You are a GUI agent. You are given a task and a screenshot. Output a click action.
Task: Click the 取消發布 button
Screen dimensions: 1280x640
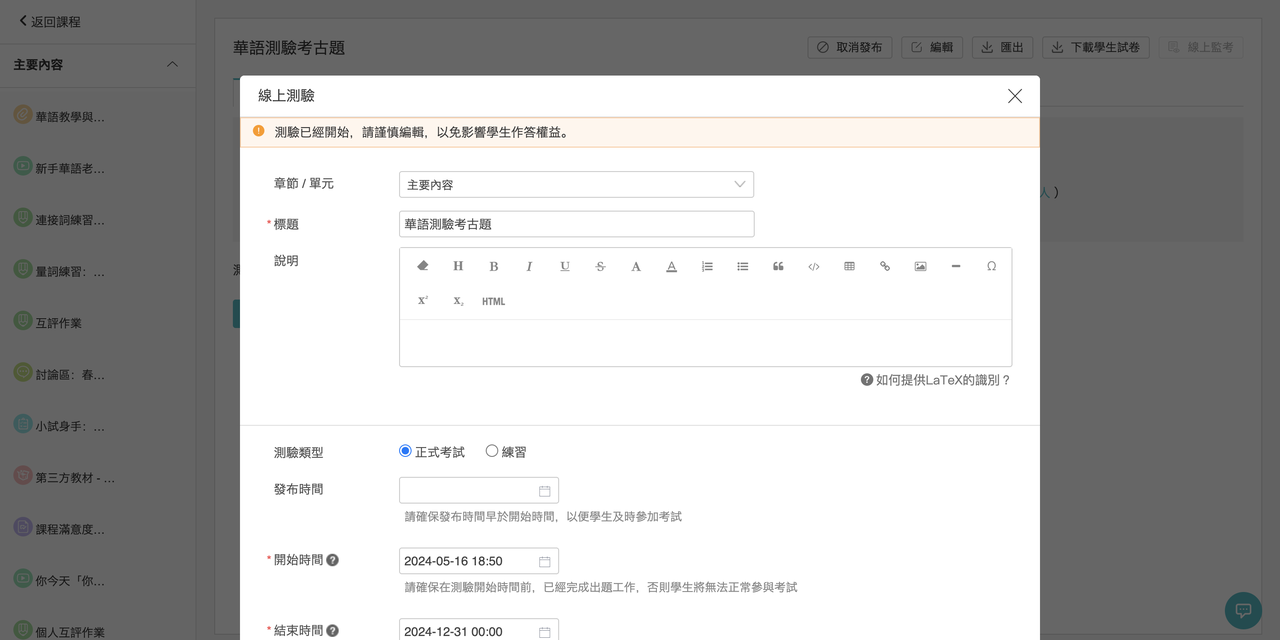849,47
